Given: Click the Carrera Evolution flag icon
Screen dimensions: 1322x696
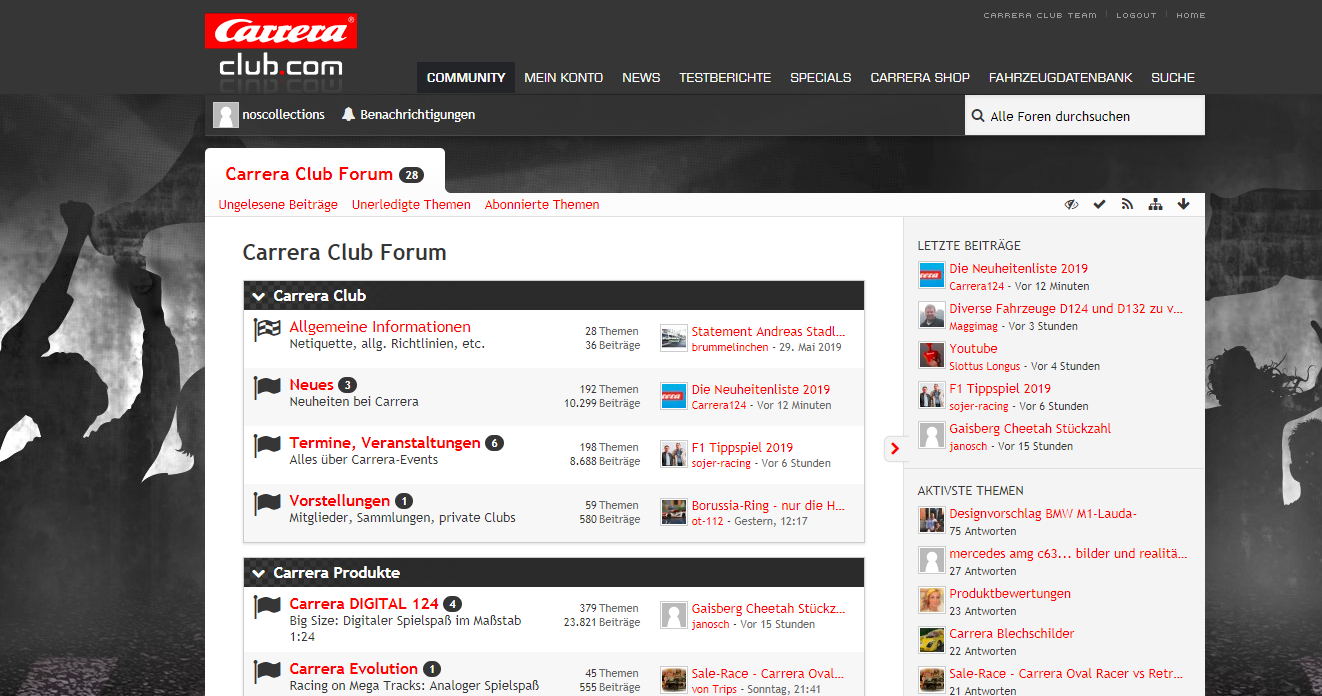Looking at the screenshot, I should pos(268,672).
